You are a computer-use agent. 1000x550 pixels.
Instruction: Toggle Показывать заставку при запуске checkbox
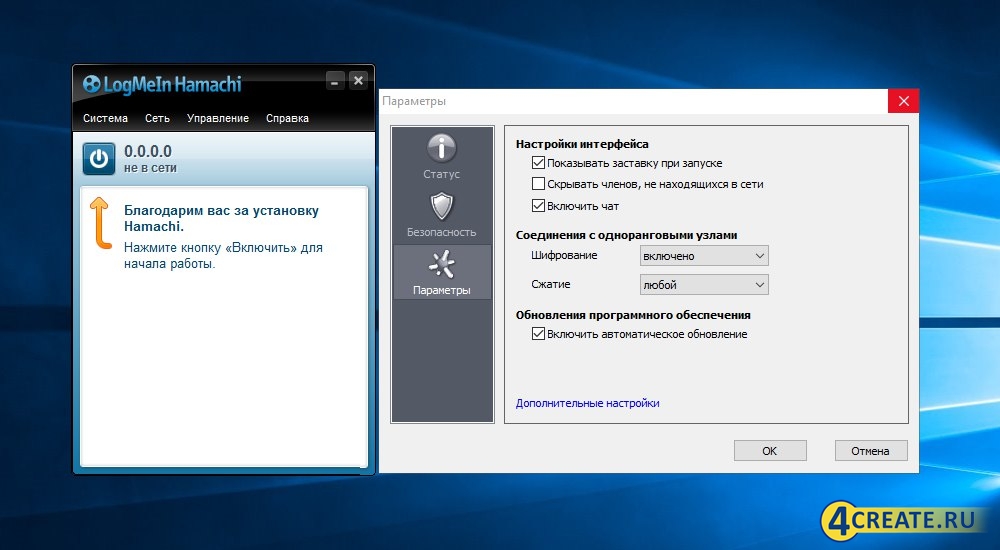pyautogui.click(x=538, y=163)
